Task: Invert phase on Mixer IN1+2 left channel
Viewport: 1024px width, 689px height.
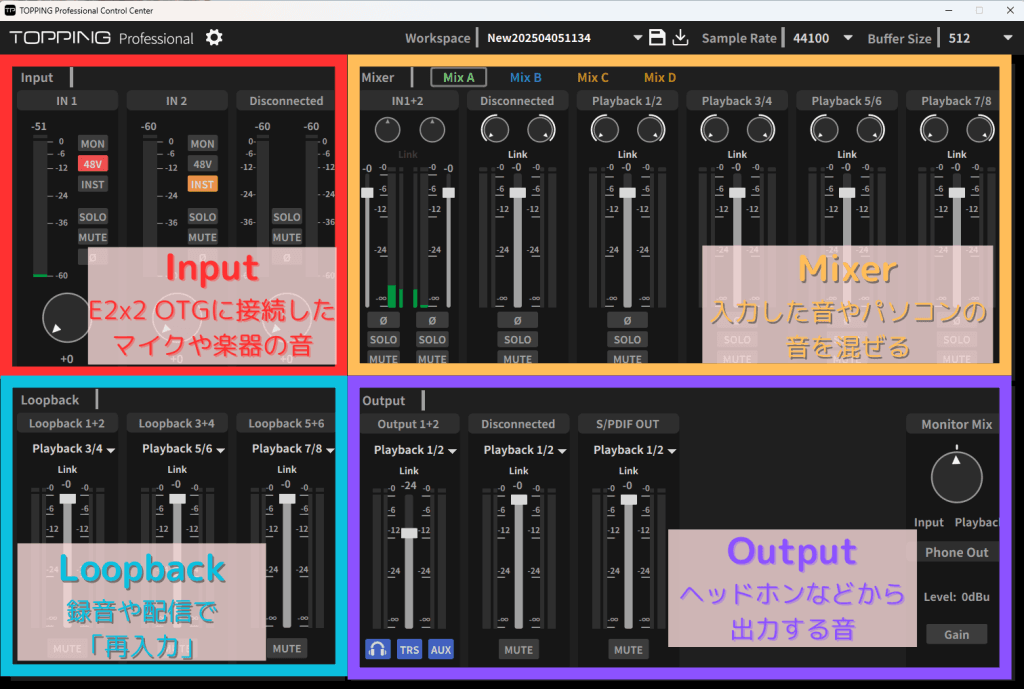Action: tap(383, 320)
